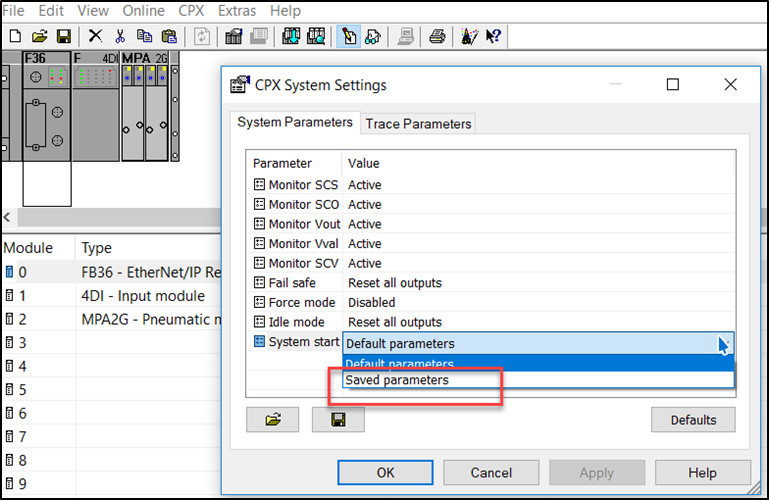Load parameters with the dialog folder icon
The width and height of the screenshot is (769, 500).
point(273,420)
